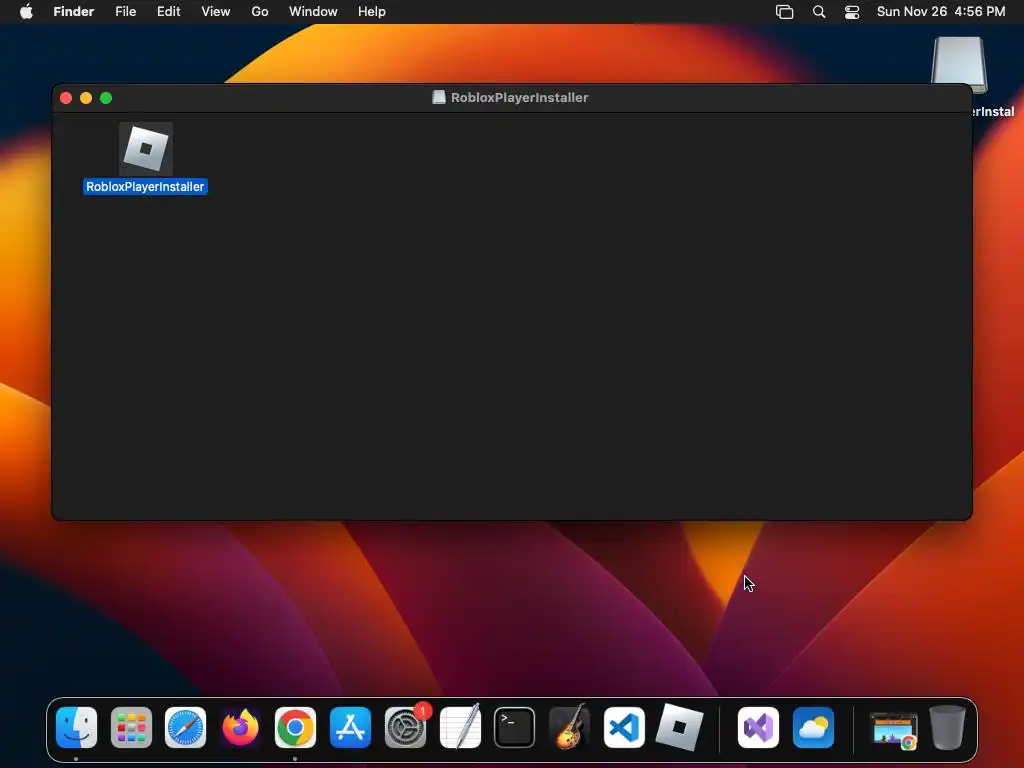
Task: Open Terminal from the Dock
Action: [515, 728]
